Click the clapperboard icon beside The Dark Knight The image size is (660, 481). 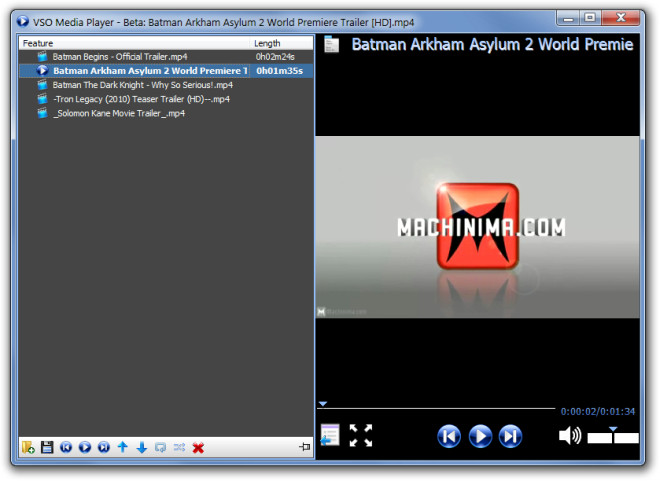(x=42, y=85)
